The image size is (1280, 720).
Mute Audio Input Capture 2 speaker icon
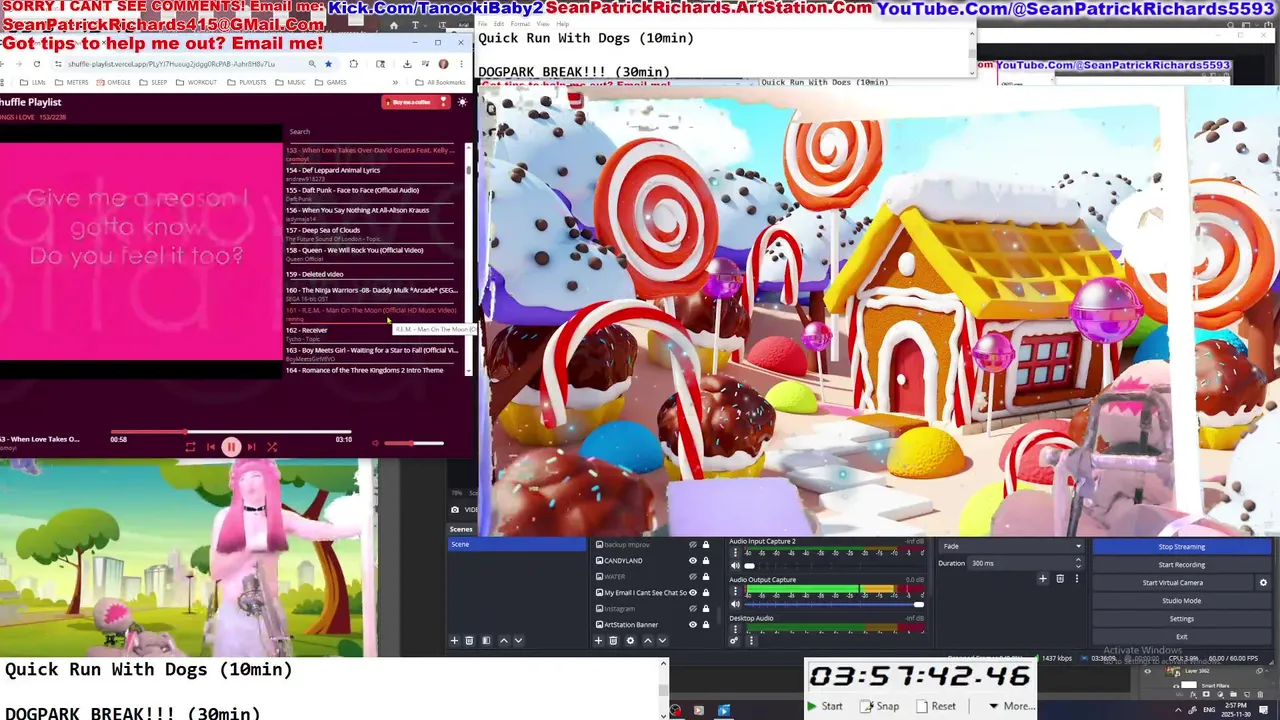[x=735, y=565]
